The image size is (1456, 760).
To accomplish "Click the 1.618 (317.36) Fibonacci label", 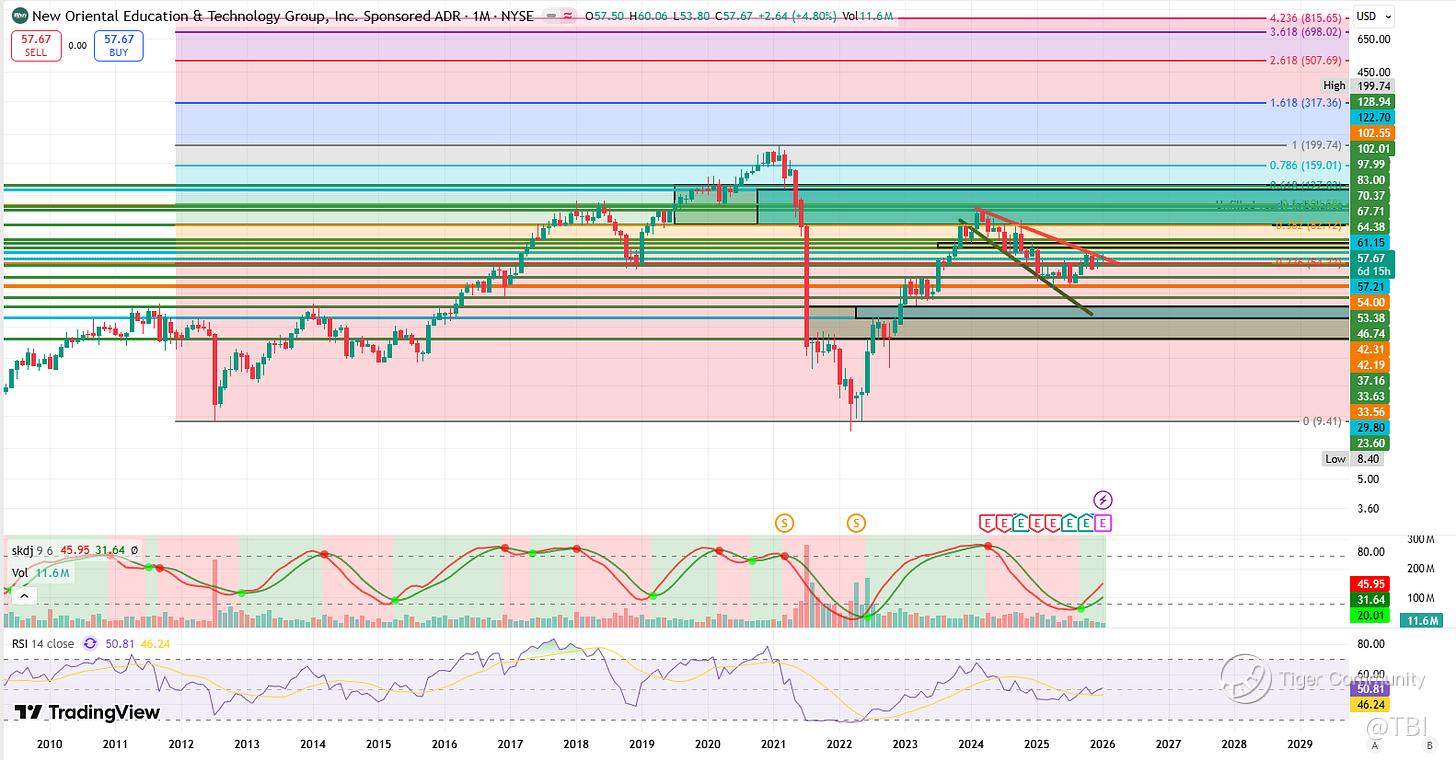I will 1305,102.
